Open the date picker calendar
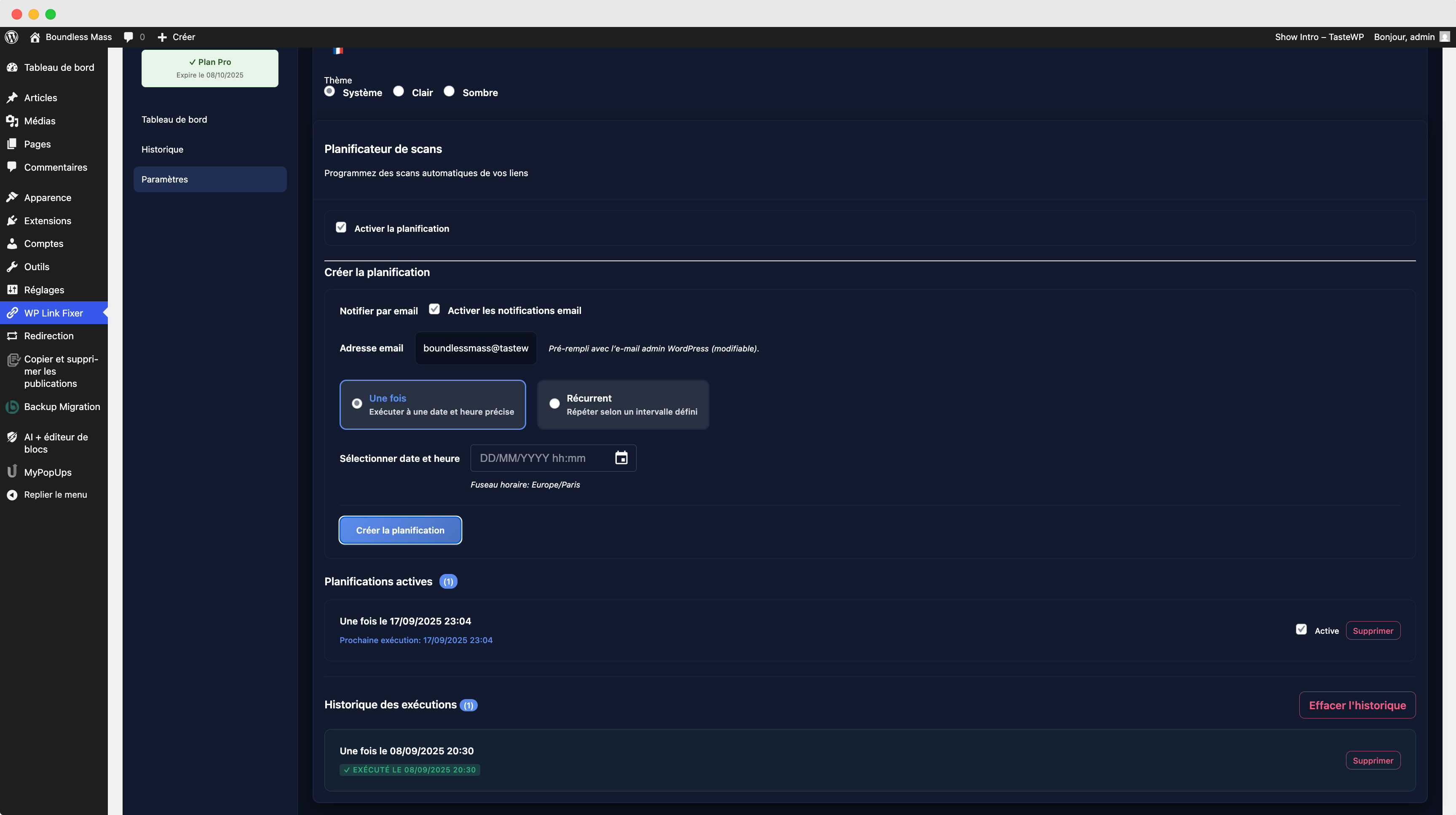Image resolution: width=1456 pixels, height=815 pixels. tap(621, 458)
